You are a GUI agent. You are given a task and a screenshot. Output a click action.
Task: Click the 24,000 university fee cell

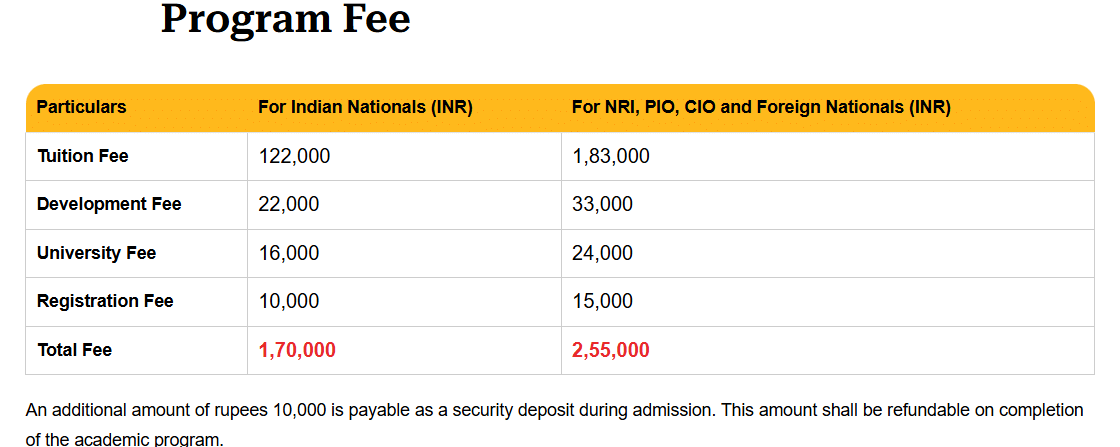(x=602, y=253)
